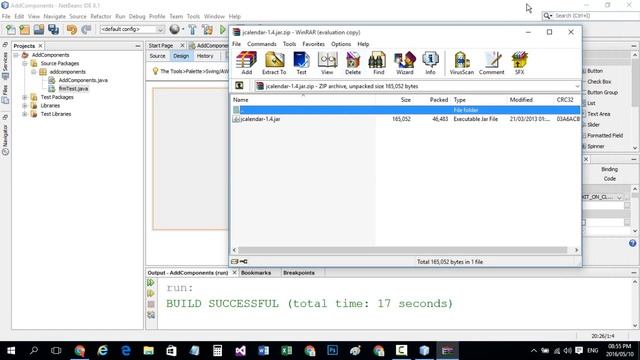Open the History view button
Screen dimensions: 640x360
click(x=205, y=56)
